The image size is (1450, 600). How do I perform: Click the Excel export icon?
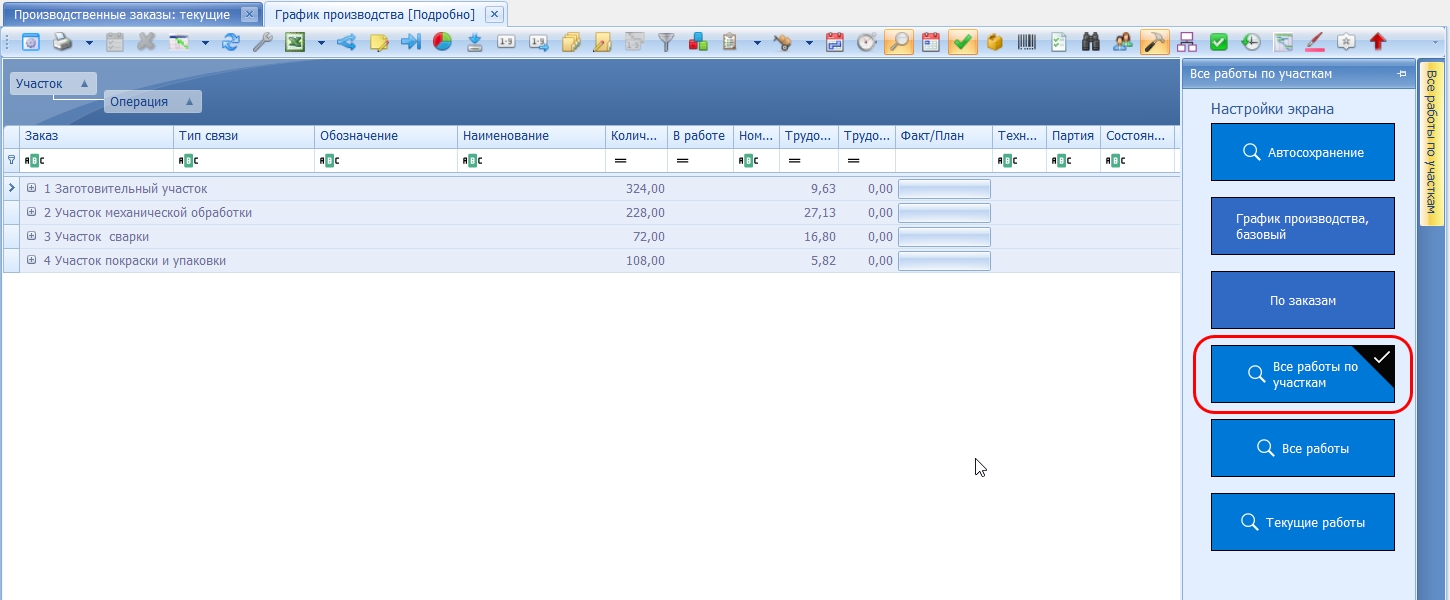pos(295,42)
